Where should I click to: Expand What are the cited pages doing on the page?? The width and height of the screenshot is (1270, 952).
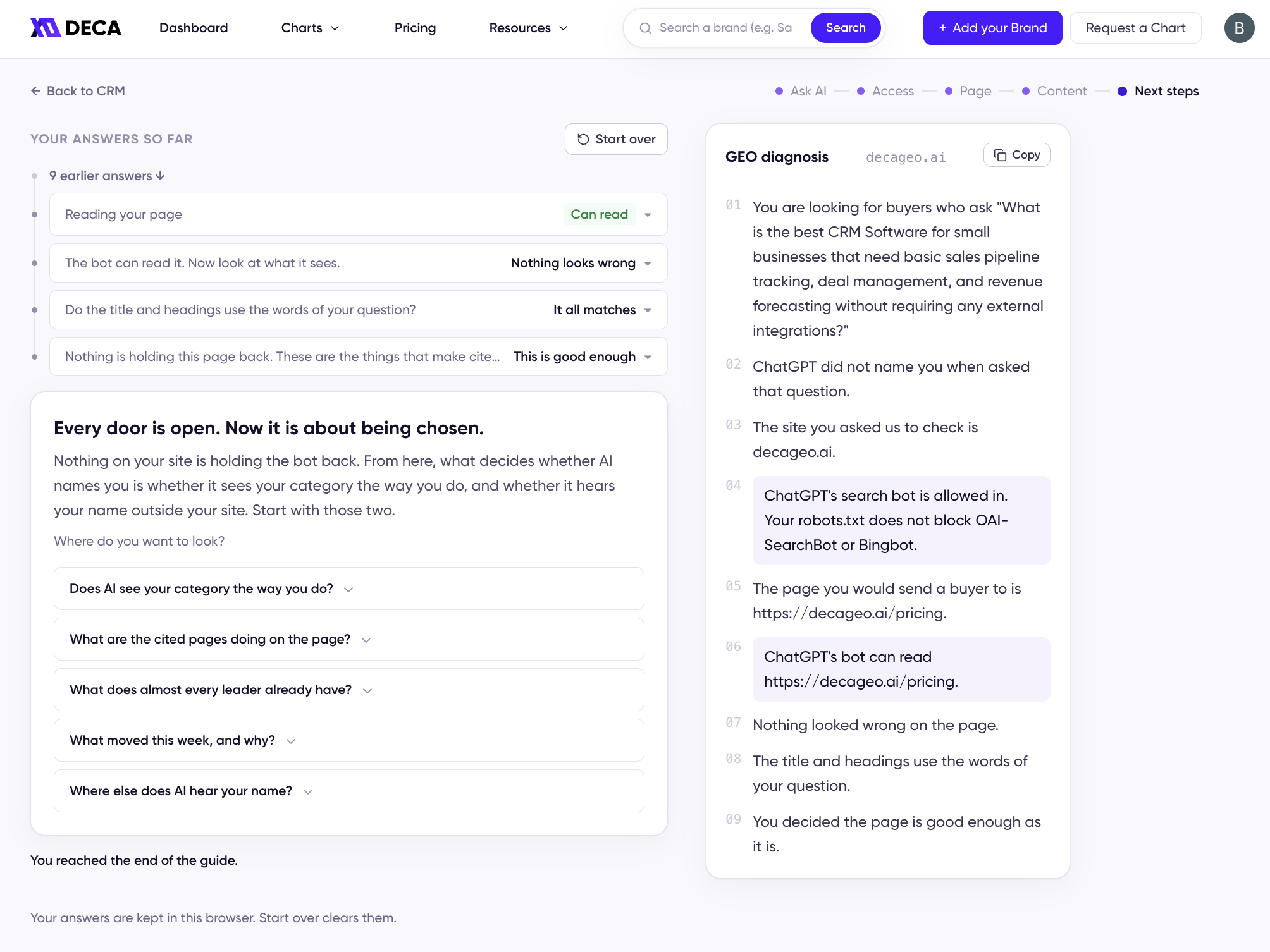tap(349, 639)
